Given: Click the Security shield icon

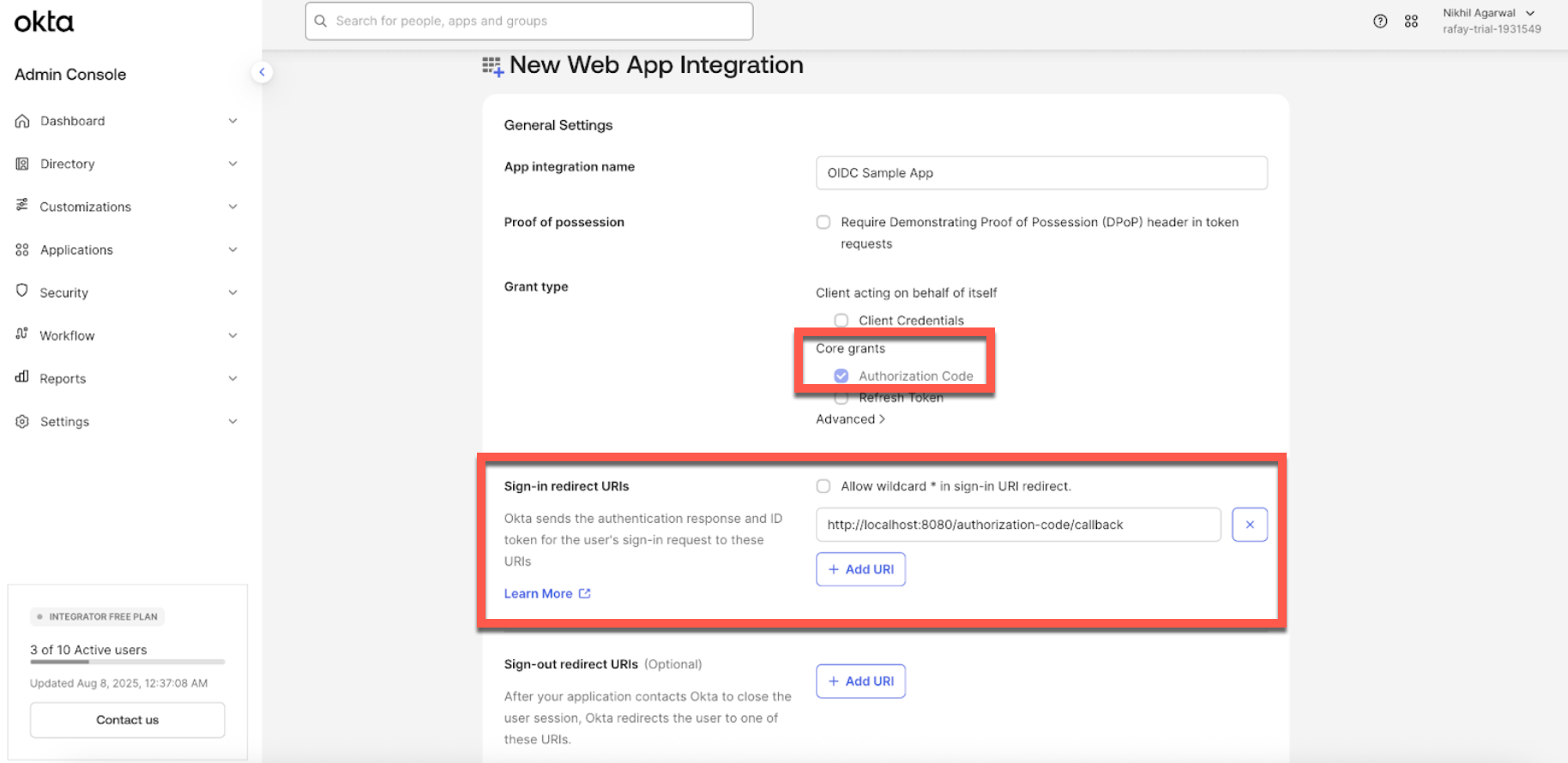Looking at the screenshot, I should pyautogui.click(x=22, y=291).
